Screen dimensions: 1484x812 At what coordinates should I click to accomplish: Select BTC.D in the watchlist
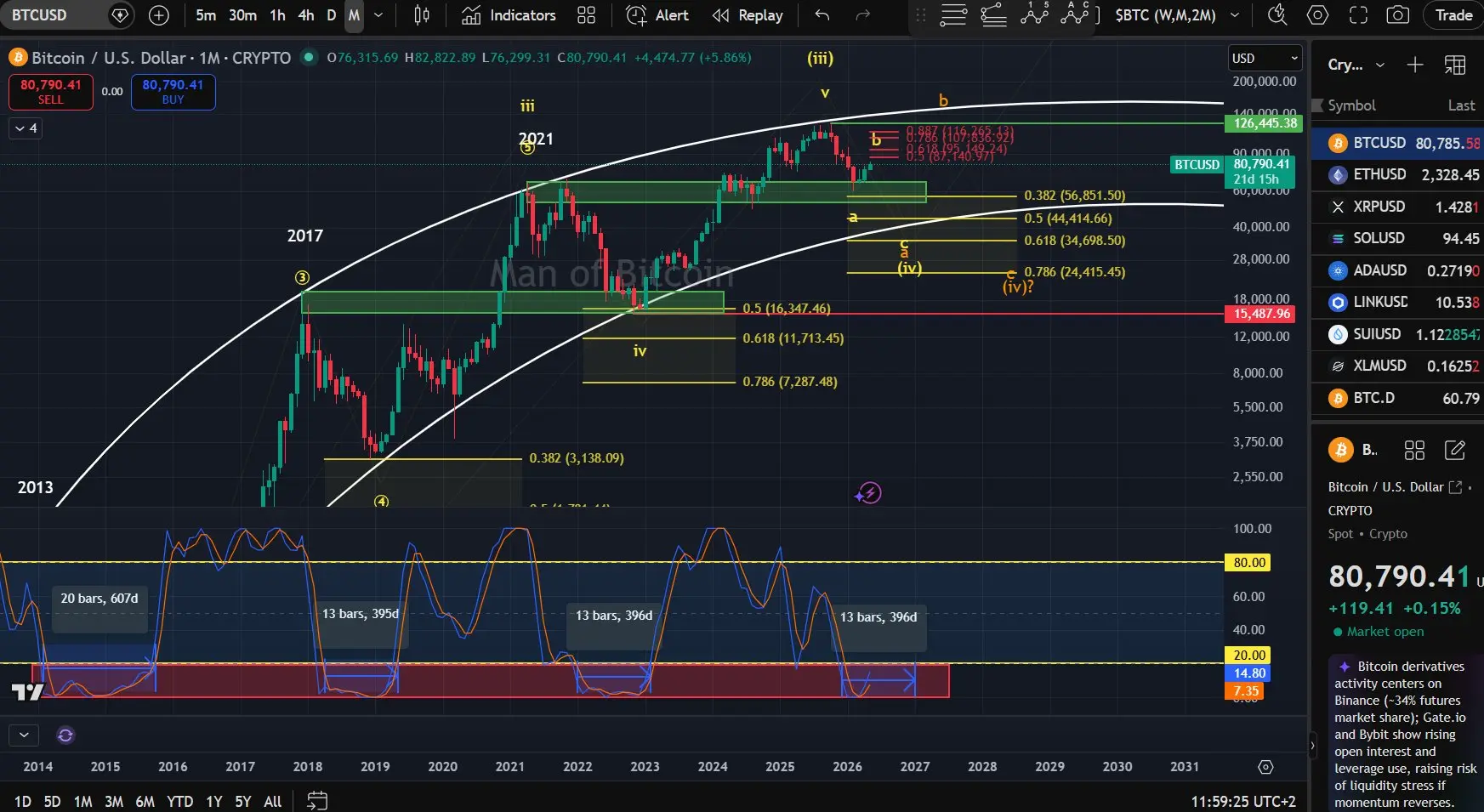point(1397,398)
